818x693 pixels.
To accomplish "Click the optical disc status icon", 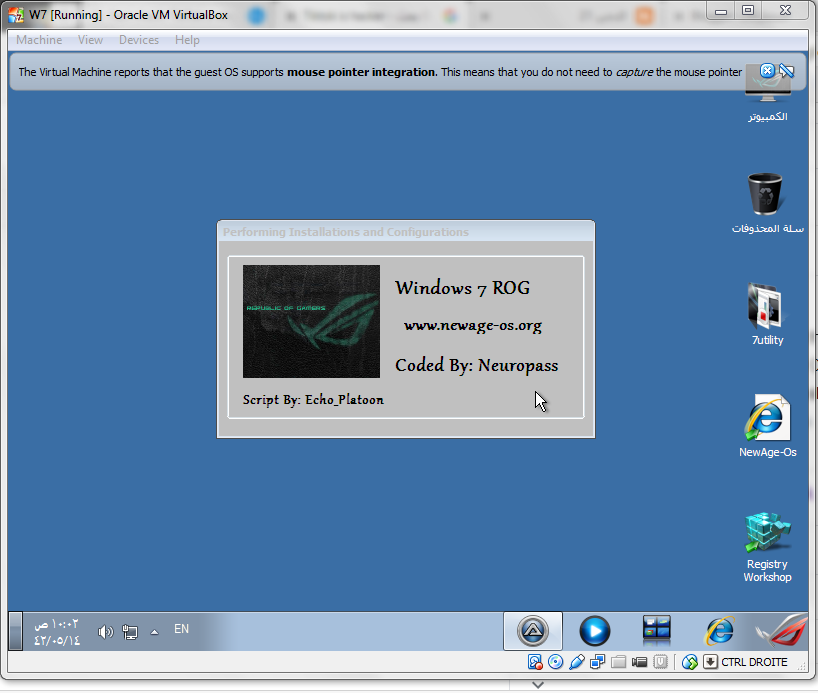I will (x=556, y=662).
